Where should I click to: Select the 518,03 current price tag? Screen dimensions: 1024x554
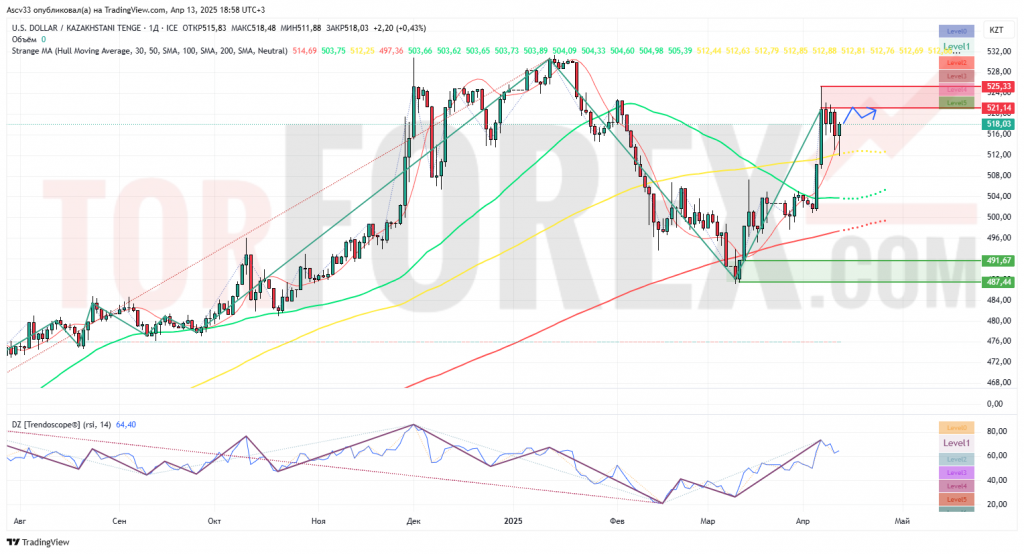[x=998, y=124]
